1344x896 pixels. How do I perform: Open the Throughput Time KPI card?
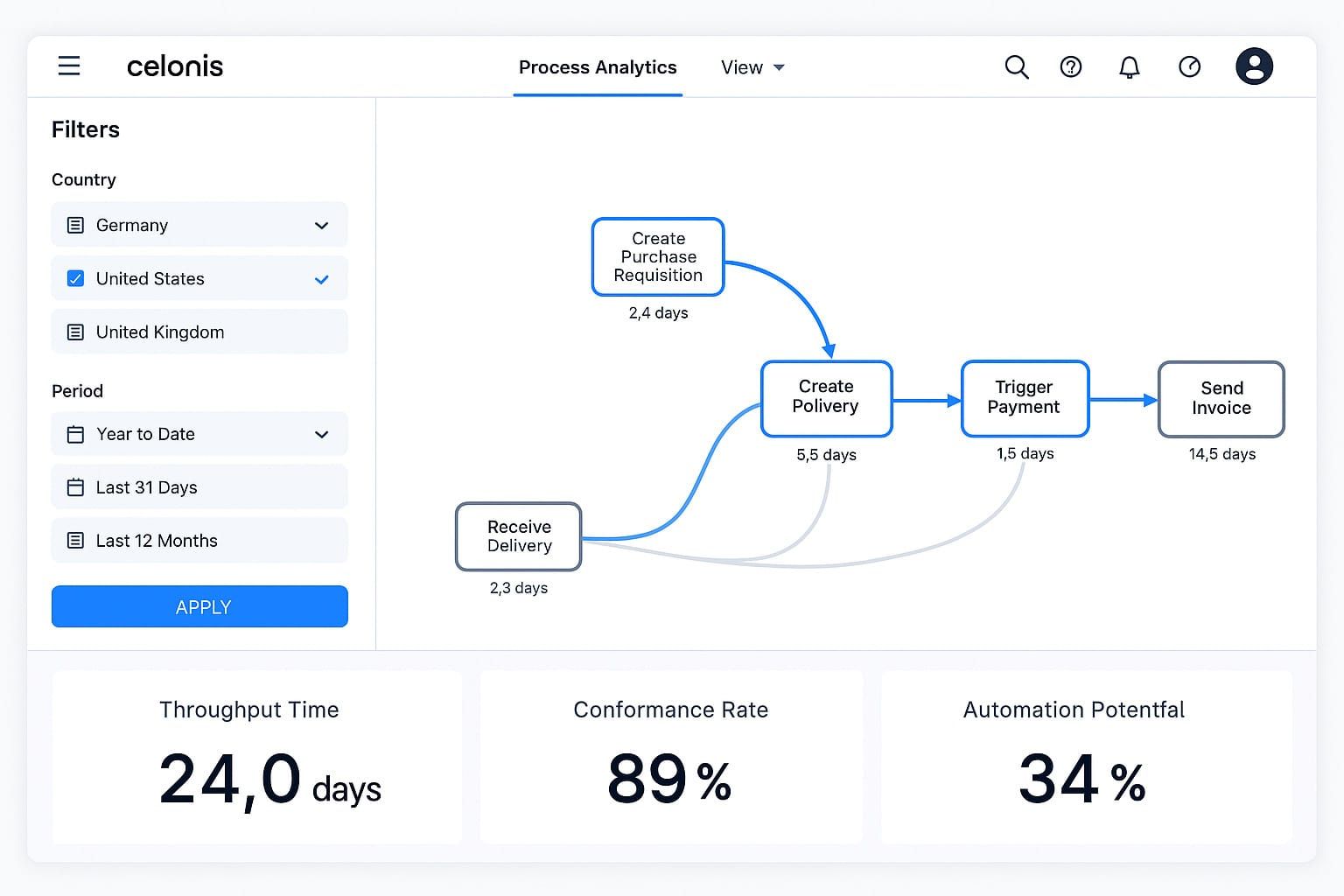tap(257, 757)
